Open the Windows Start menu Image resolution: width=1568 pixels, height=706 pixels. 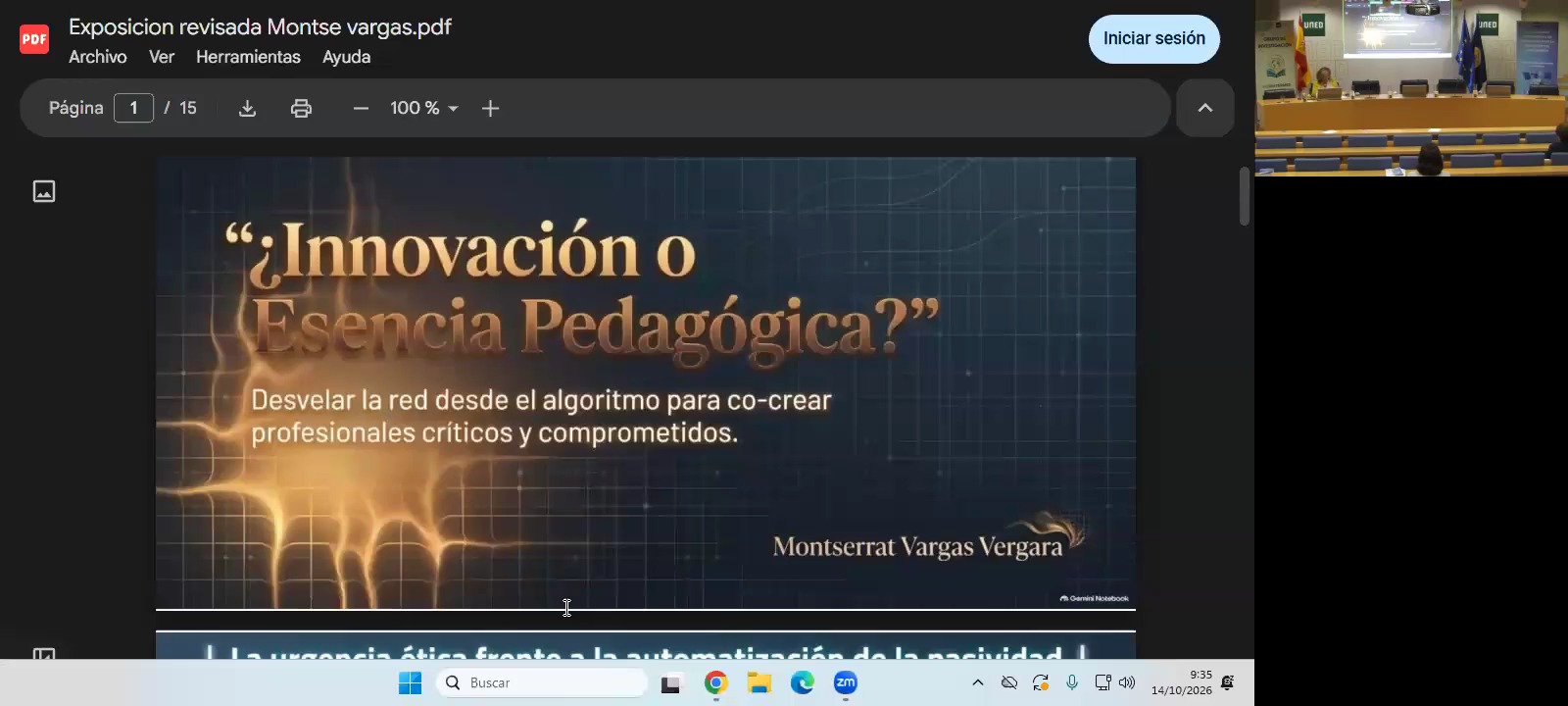coord(410,682)
